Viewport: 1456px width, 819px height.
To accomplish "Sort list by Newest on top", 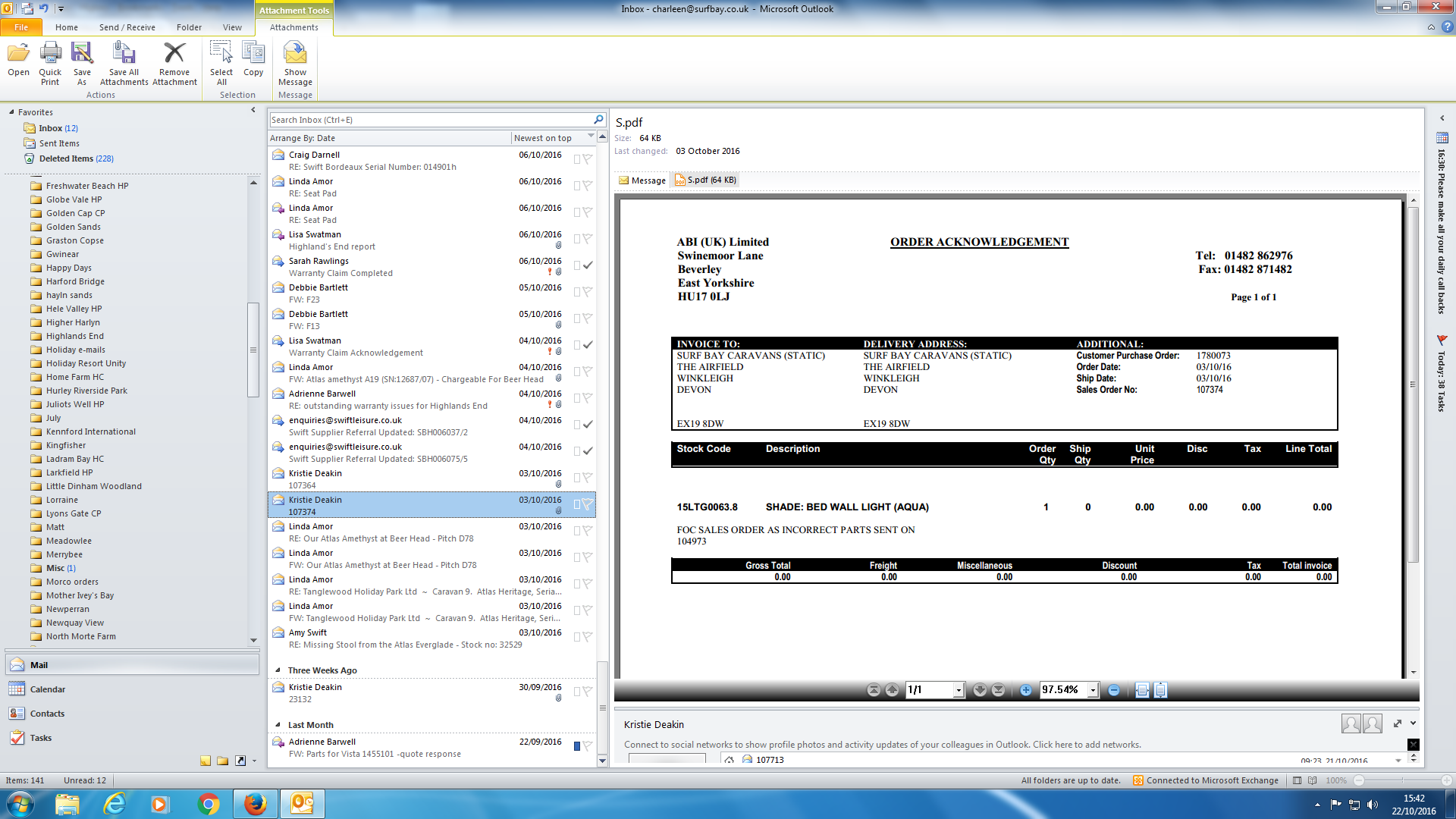I will (543, 138).
